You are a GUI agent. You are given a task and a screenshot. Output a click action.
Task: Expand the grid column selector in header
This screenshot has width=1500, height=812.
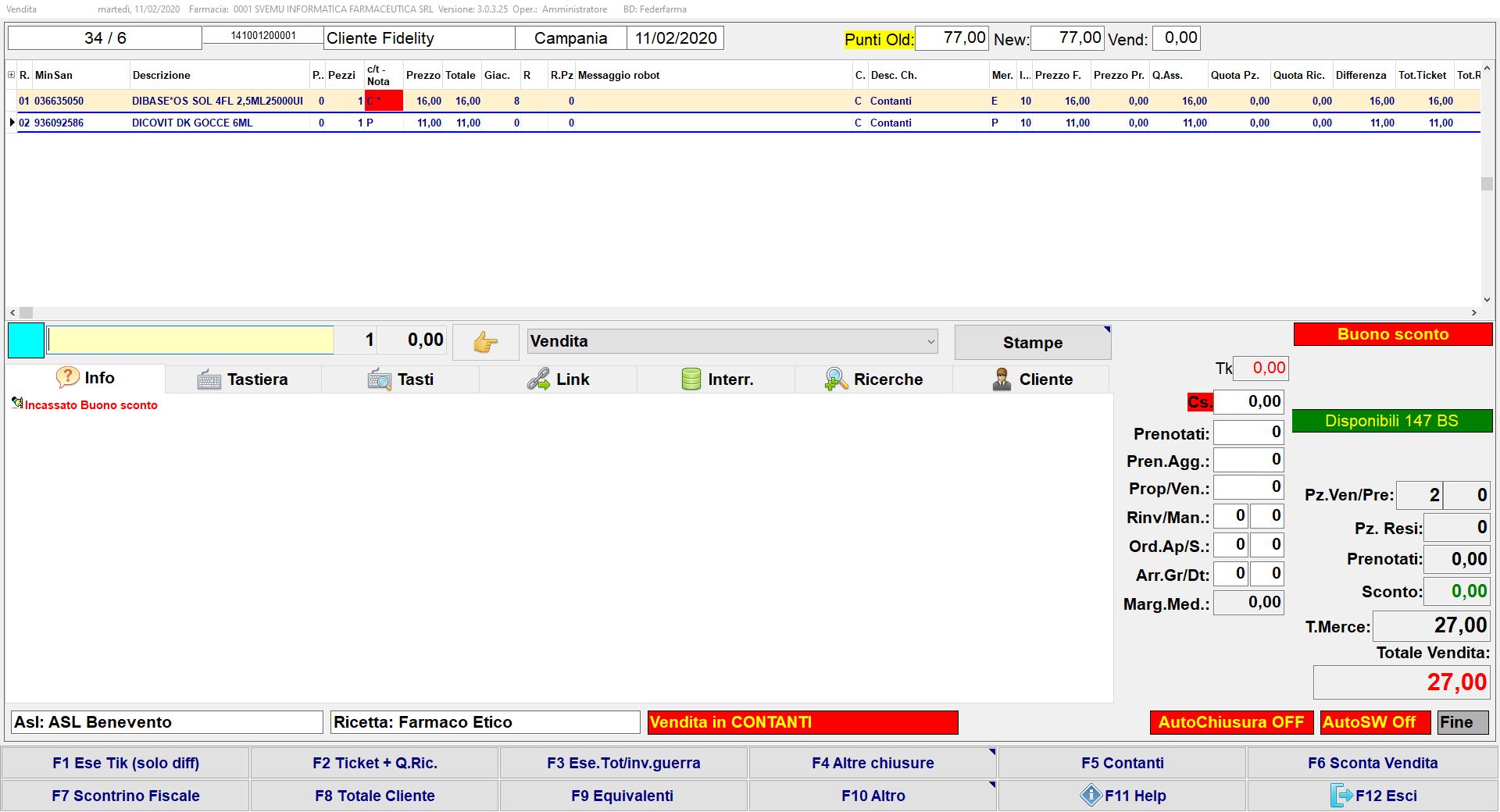[x=11, y=75]
